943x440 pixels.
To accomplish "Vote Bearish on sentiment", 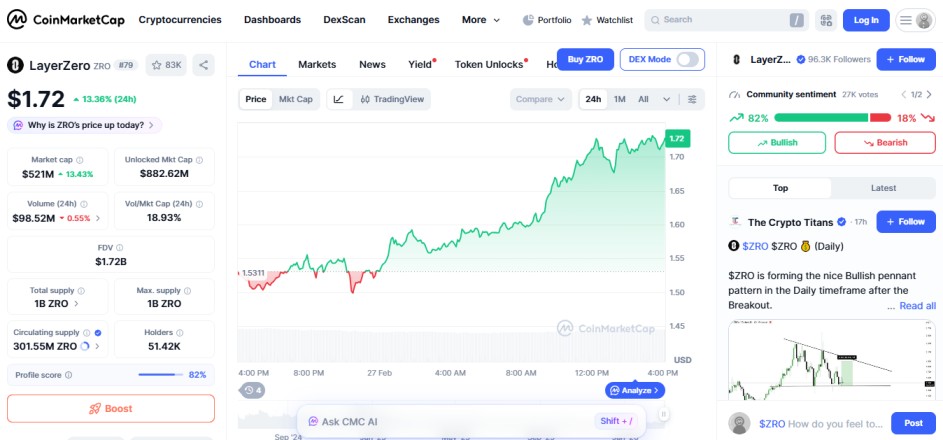I will 885,143.
